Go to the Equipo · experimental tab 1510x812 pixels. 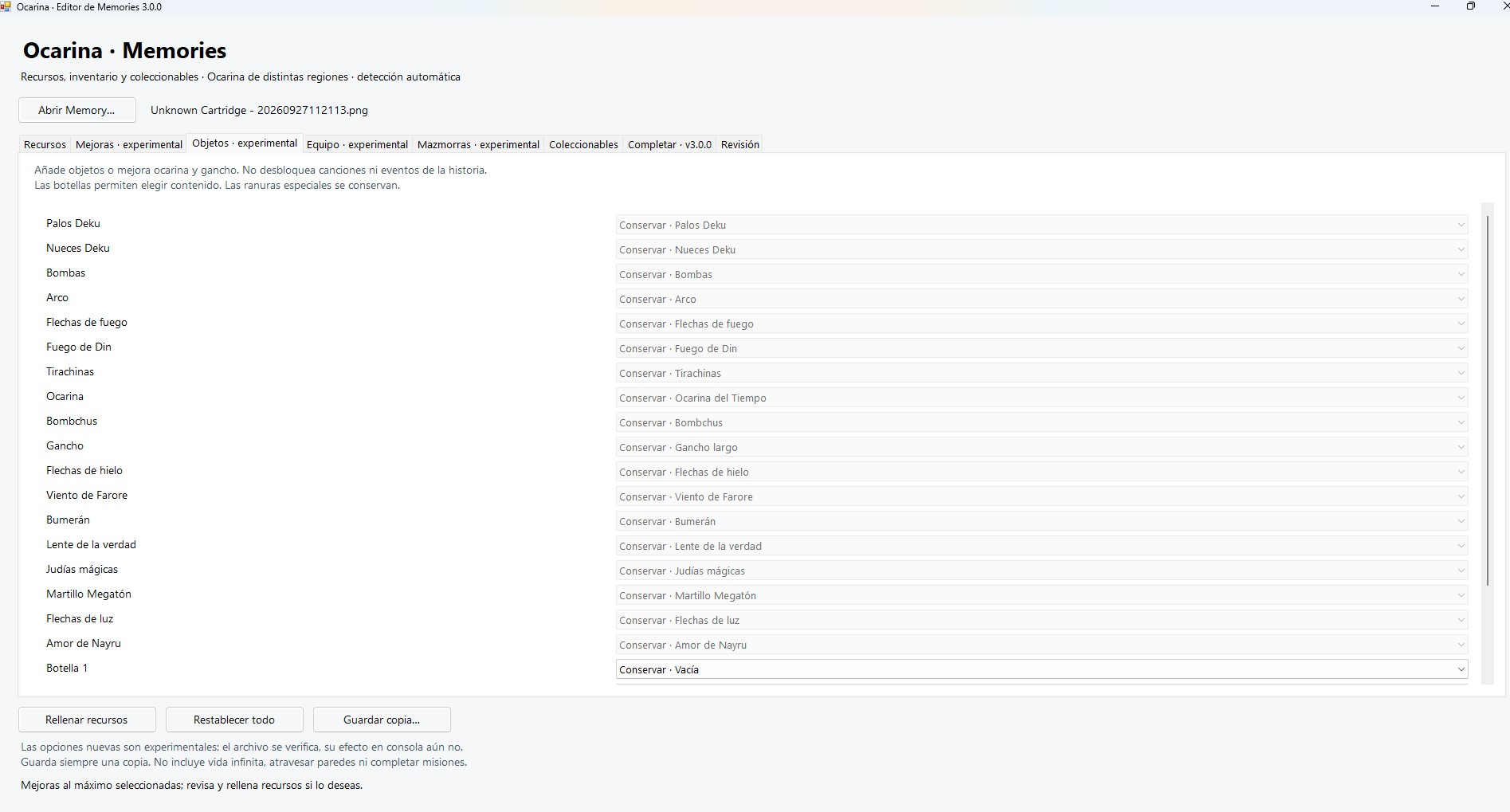[357, 144]
